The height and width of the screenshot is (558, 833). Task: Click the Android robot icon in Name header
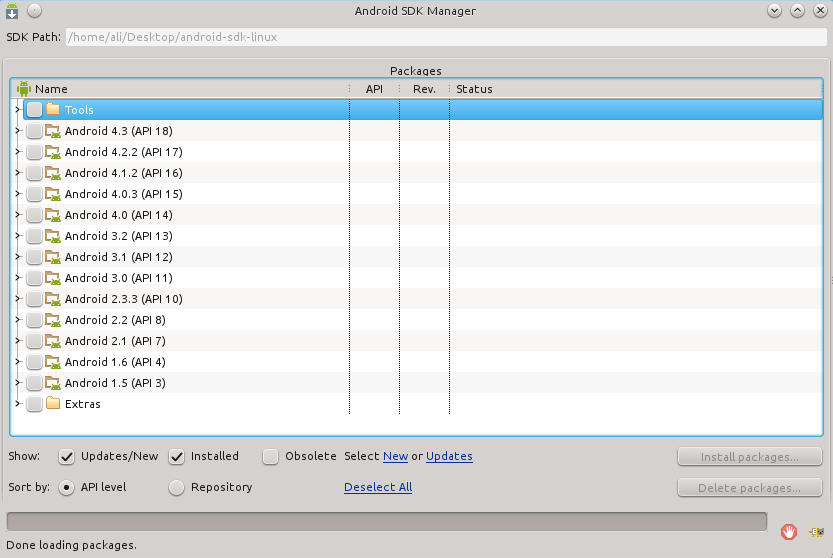24,89
